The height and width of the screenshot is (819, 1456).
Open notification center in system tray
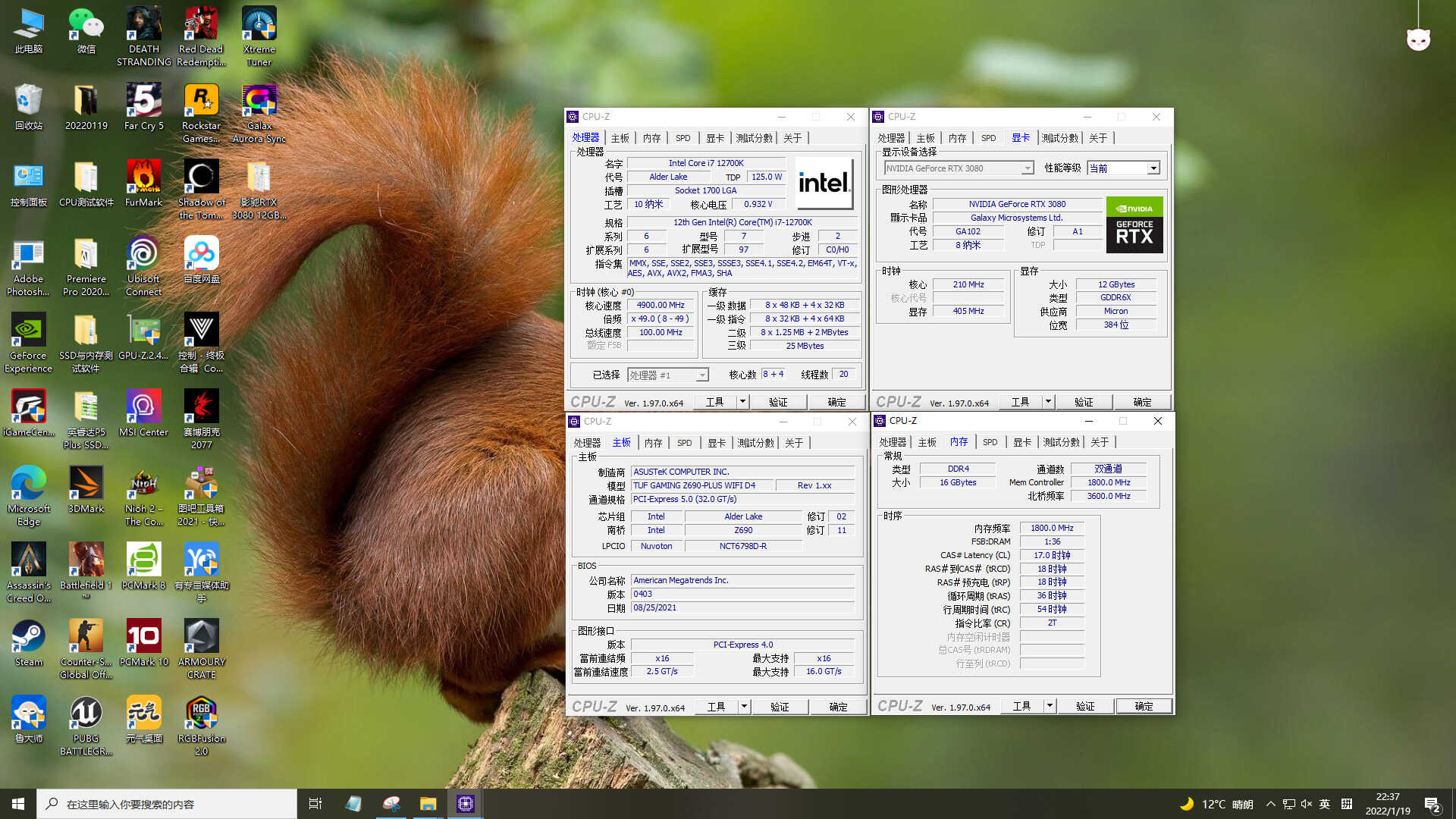1432,804
